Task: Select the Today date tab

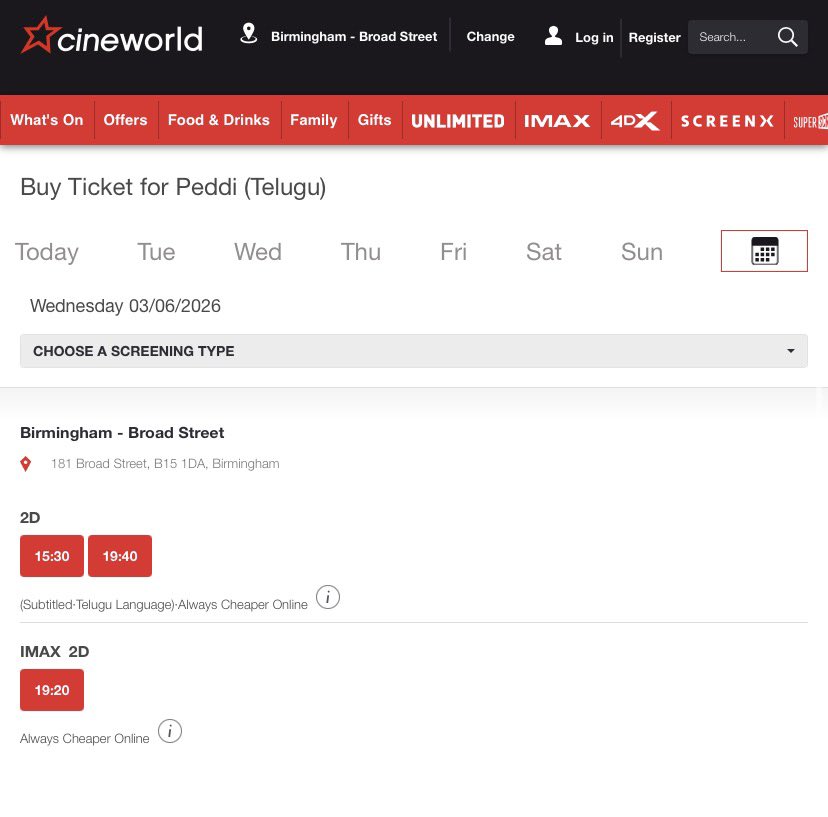Action: (46, 252)
